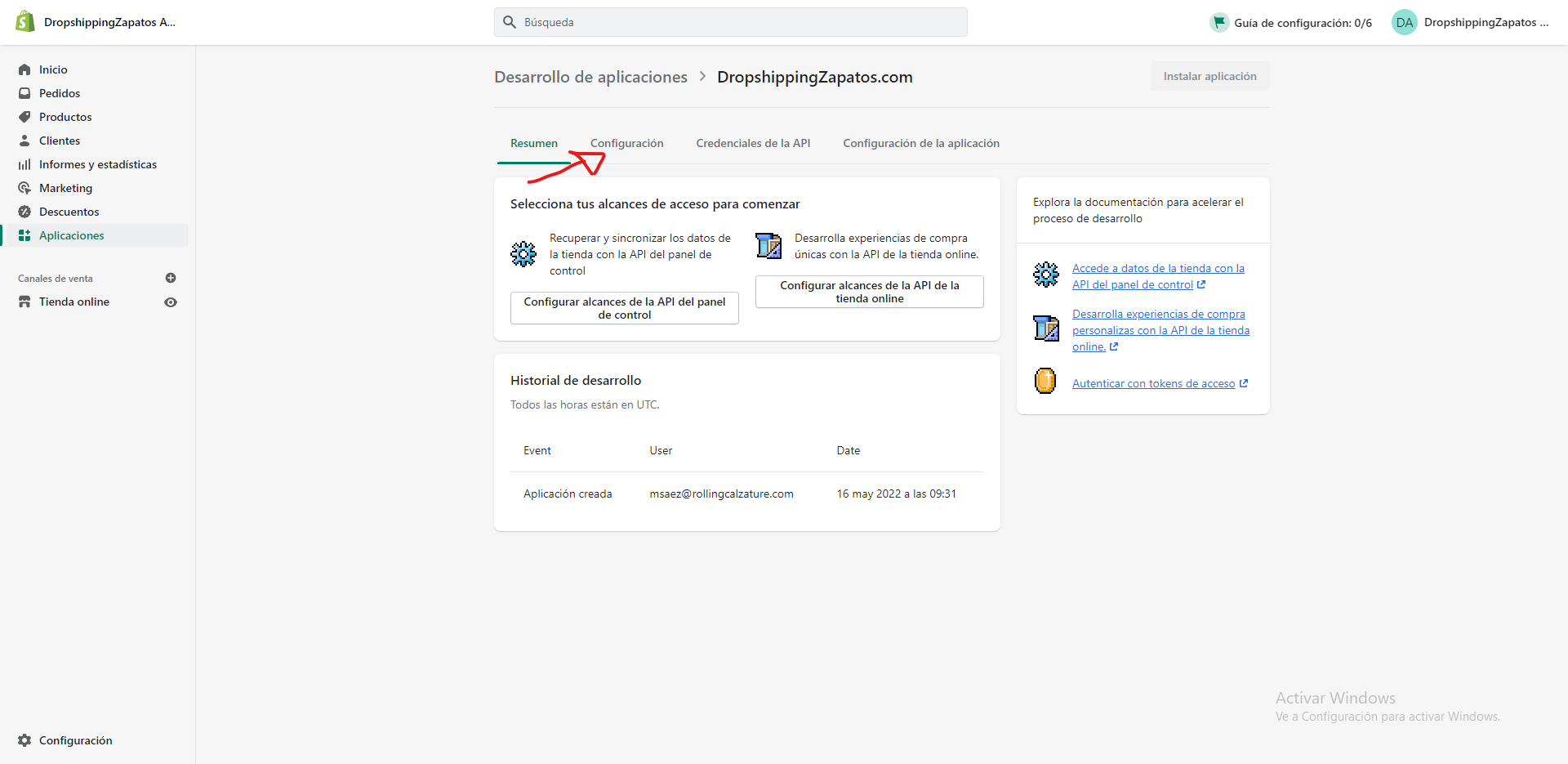This screenshot has width=1568, height=764.
Task: Open Descuentos via the discount icon
Action: pos(24,211)
